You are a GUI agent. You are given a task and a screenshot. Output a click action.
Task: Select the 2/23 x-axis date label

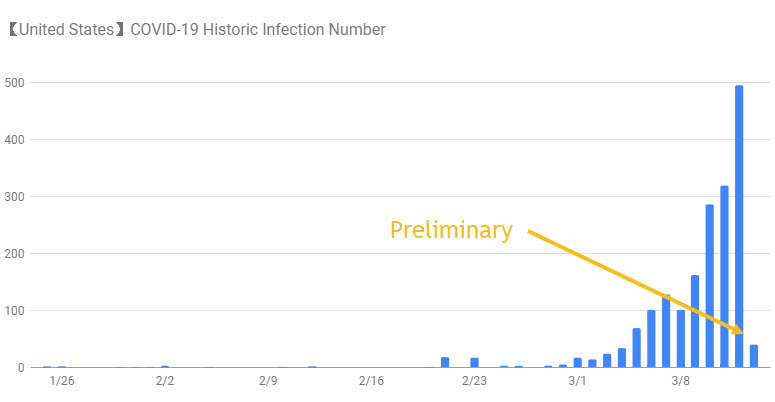pyautogui.click(x=474, y=381)
